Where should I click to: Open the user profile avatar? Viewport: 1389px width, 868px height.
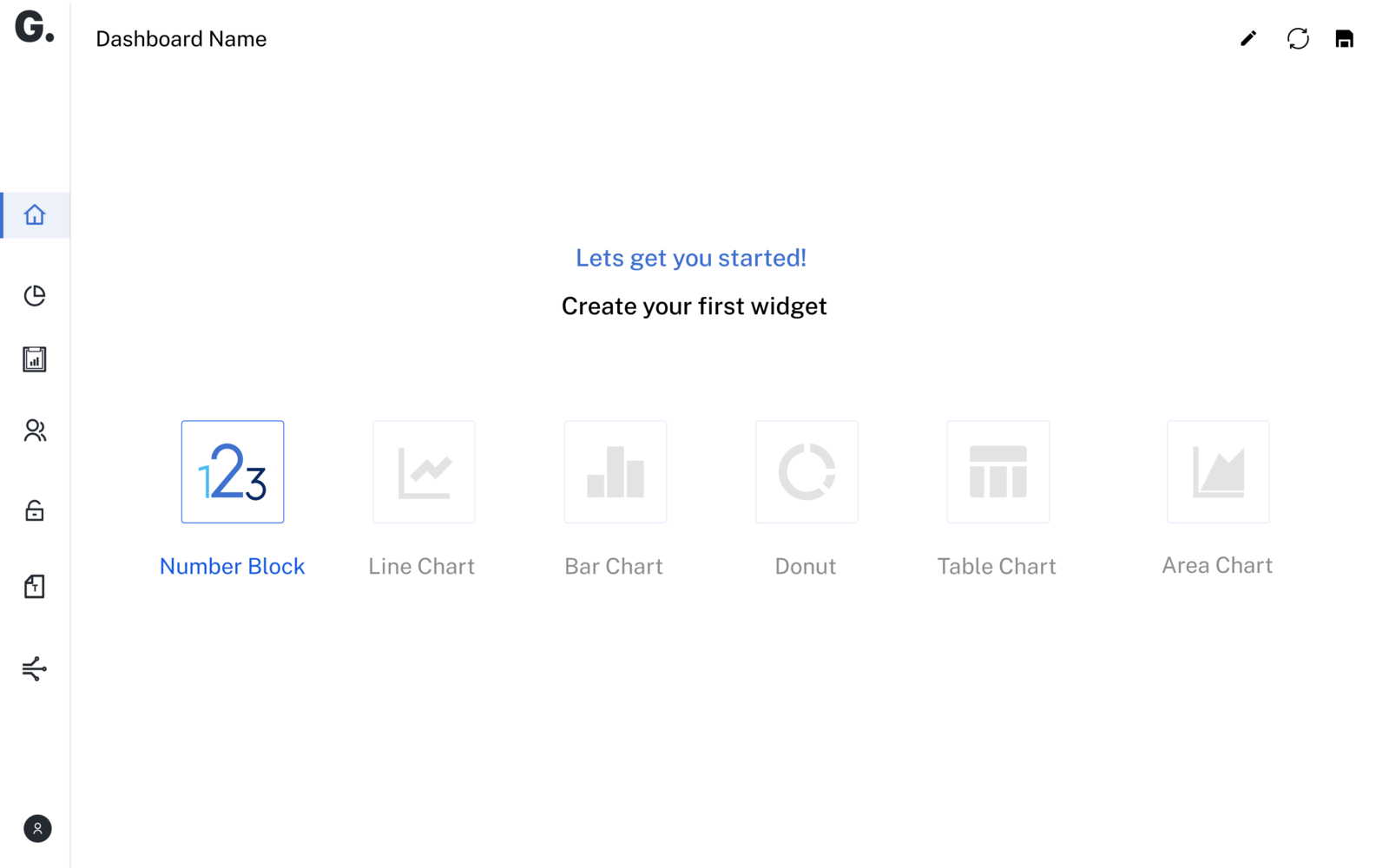point(37,828)
